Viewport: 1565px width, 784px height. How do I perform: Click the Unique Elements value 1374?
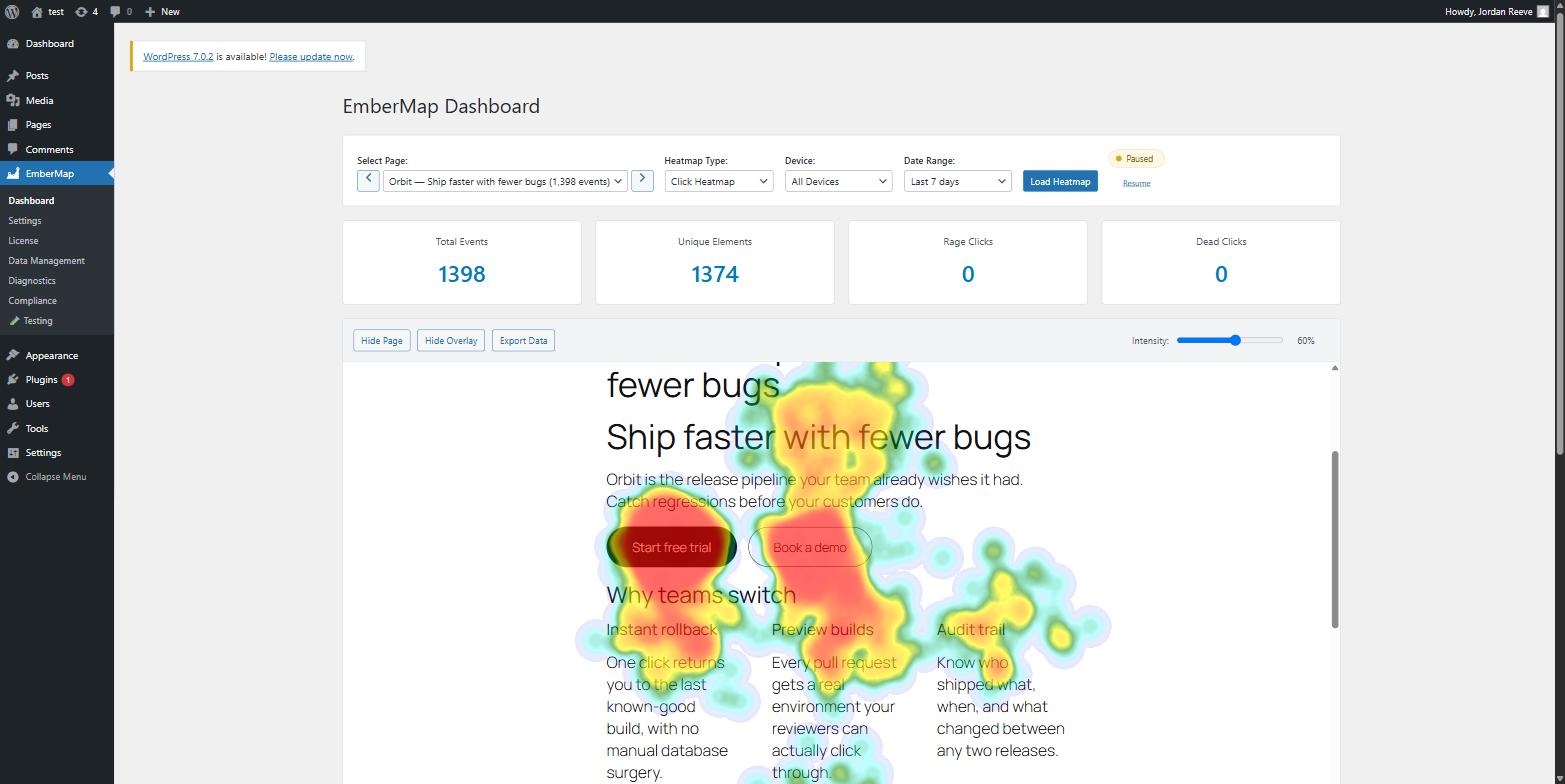point(714,274)
